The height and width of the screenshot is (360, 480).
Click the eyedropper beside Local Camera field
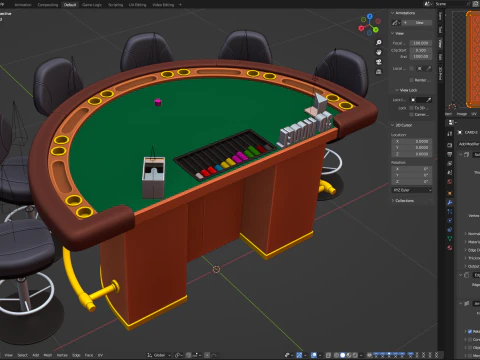pyautogui.click(x=429, y=68)
